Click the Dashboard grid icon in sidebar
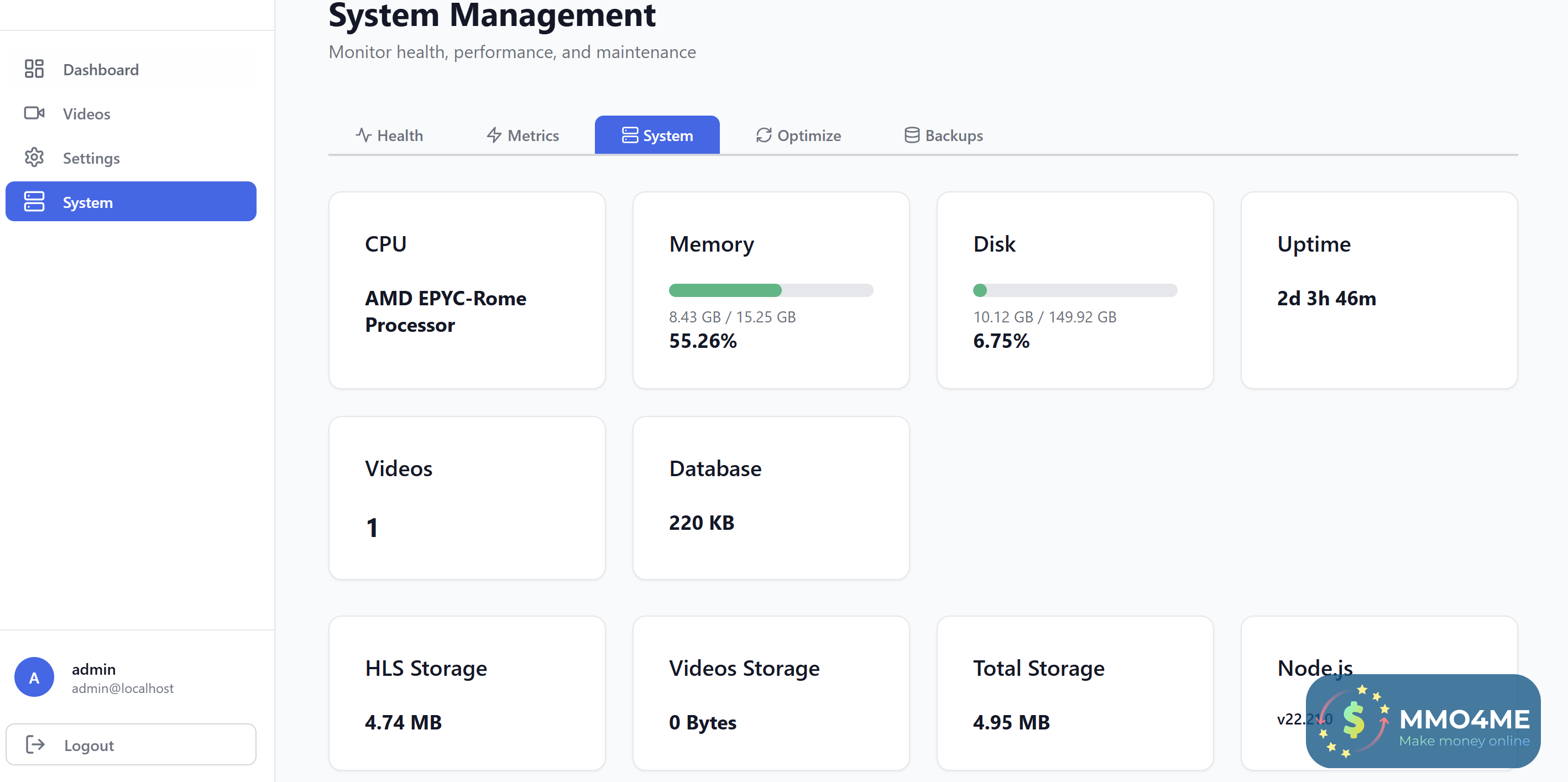1568x782 pixels. tap(34, 69)
